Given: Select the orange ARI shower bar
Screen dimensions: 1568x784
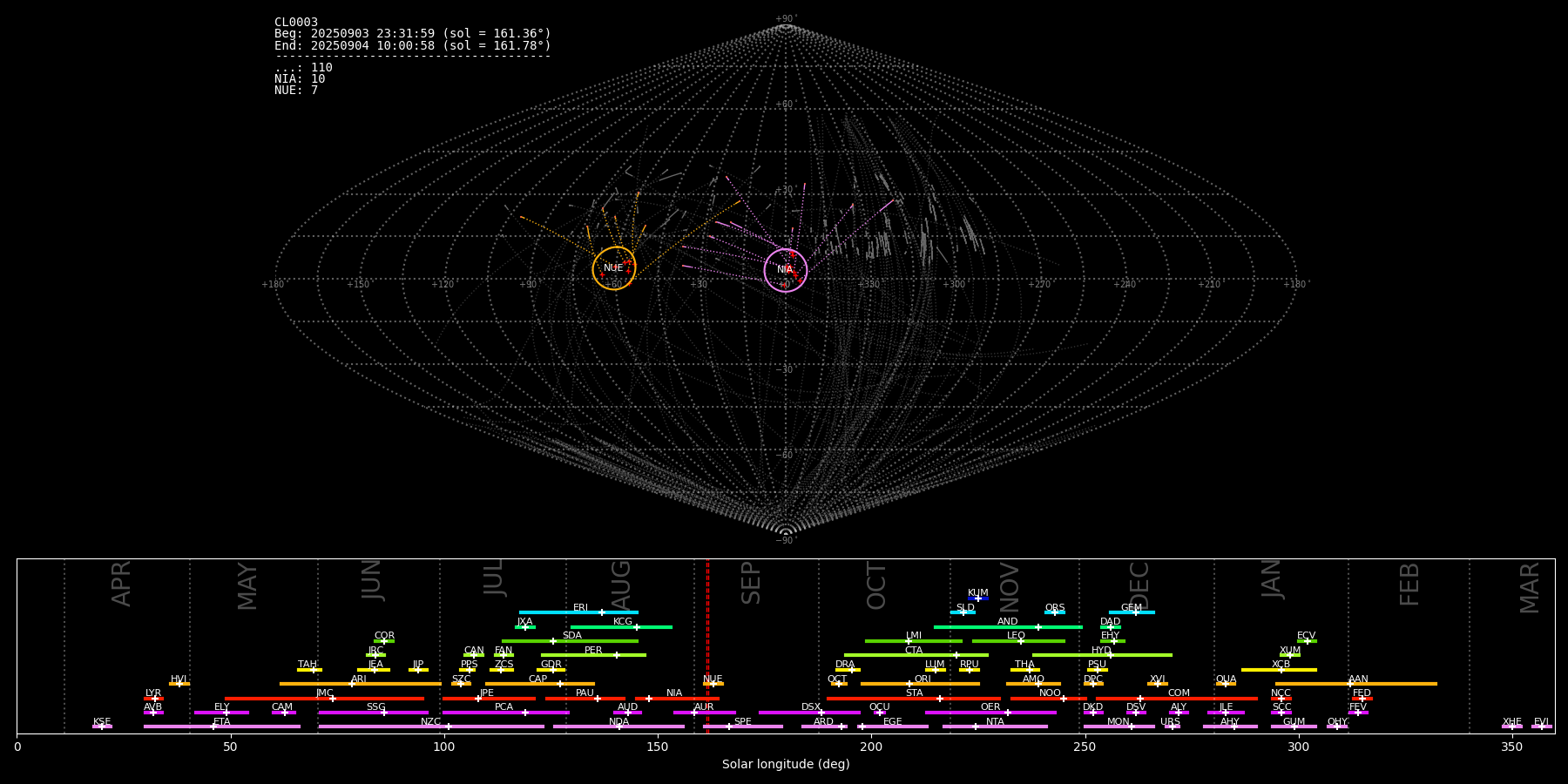Looking at the screenshot, I should pyautogui.click(x=360, y=684).
